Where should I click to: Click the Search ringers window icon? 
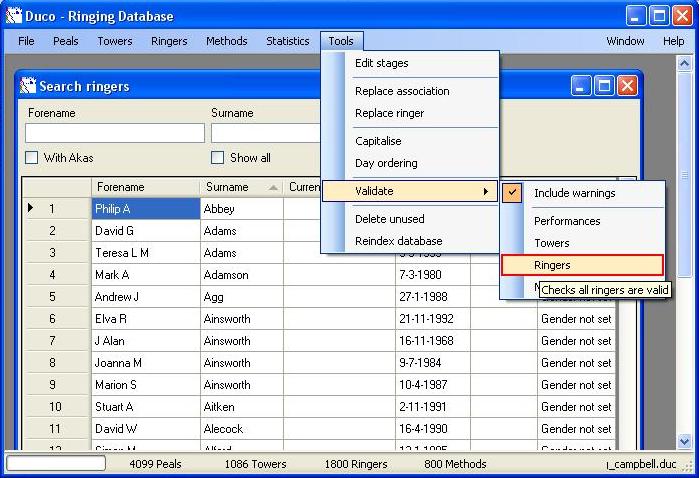pyautogui.click(x=27, y=86)
